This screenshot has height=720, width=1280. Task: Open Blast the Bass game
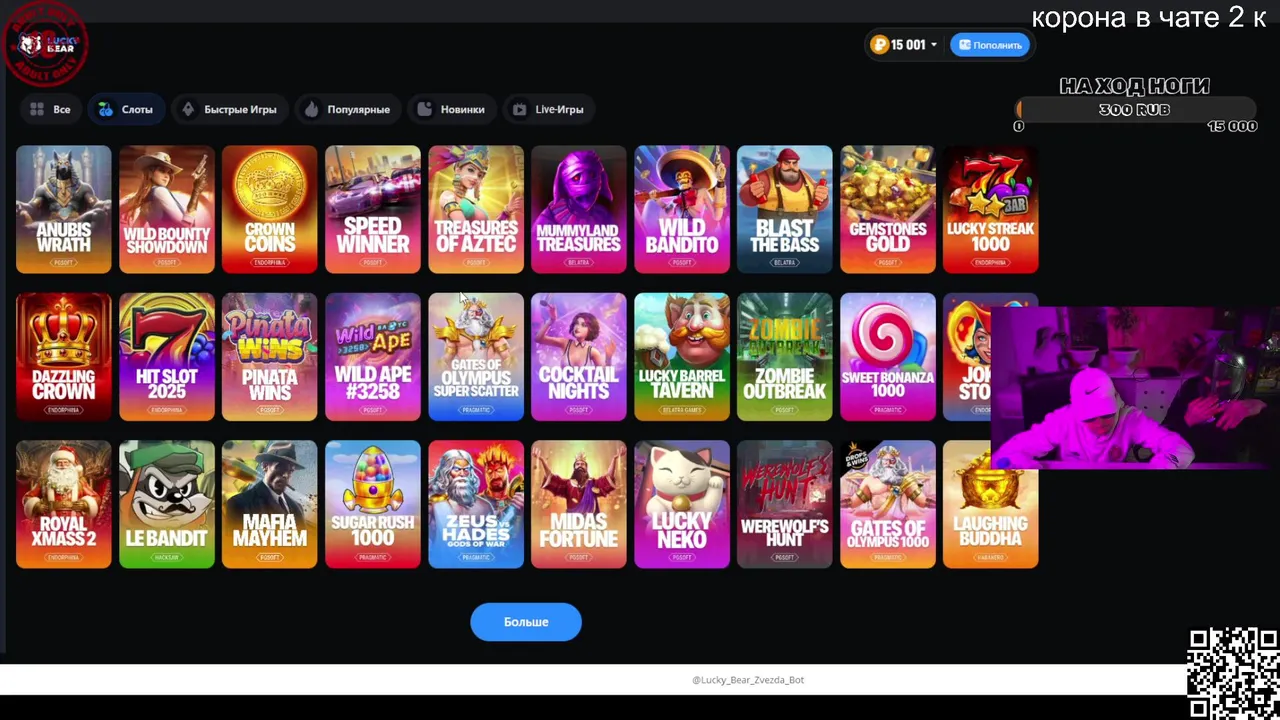point(785,209)
